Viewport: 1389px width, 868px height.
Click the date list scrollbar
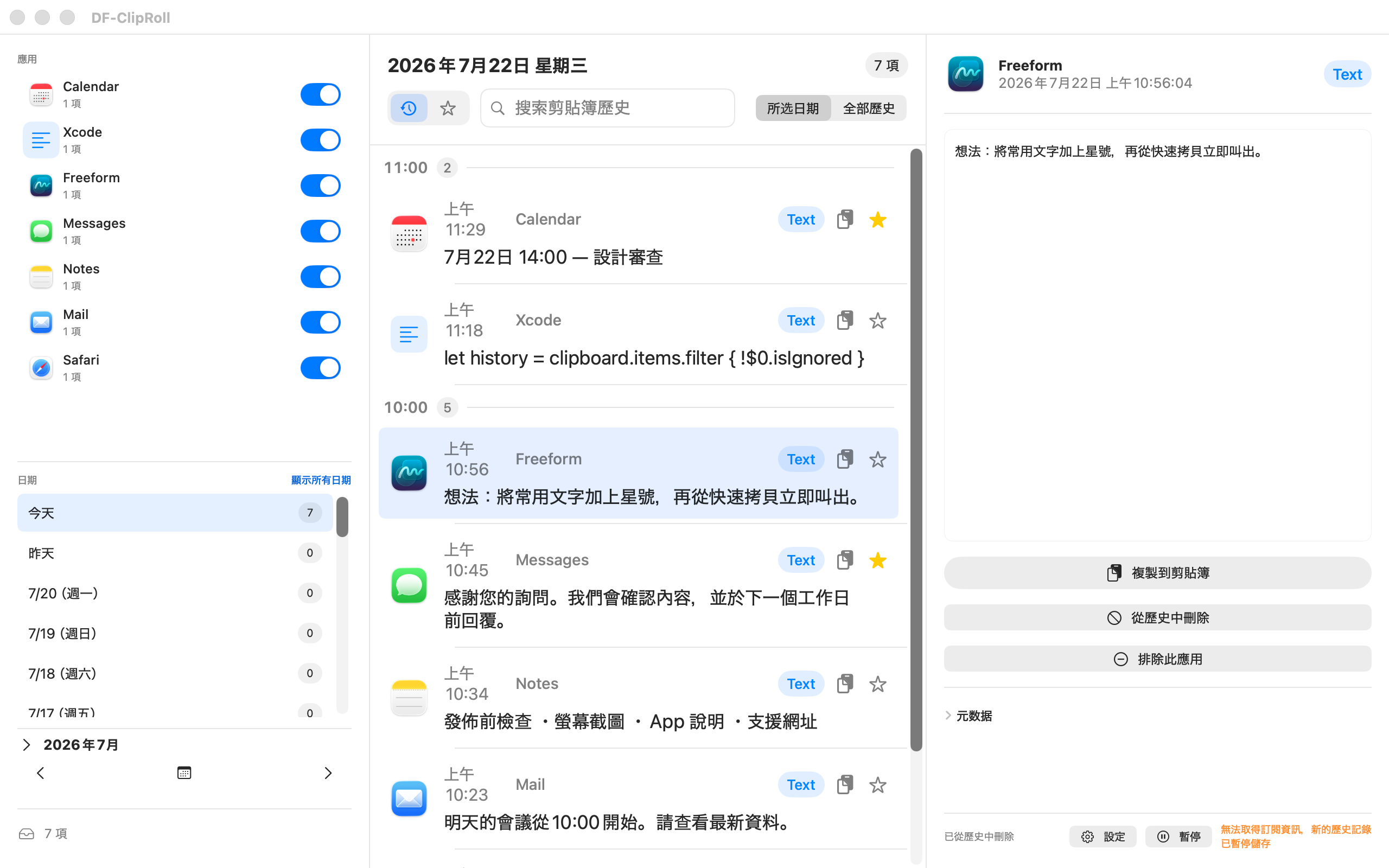coord(342,516)
